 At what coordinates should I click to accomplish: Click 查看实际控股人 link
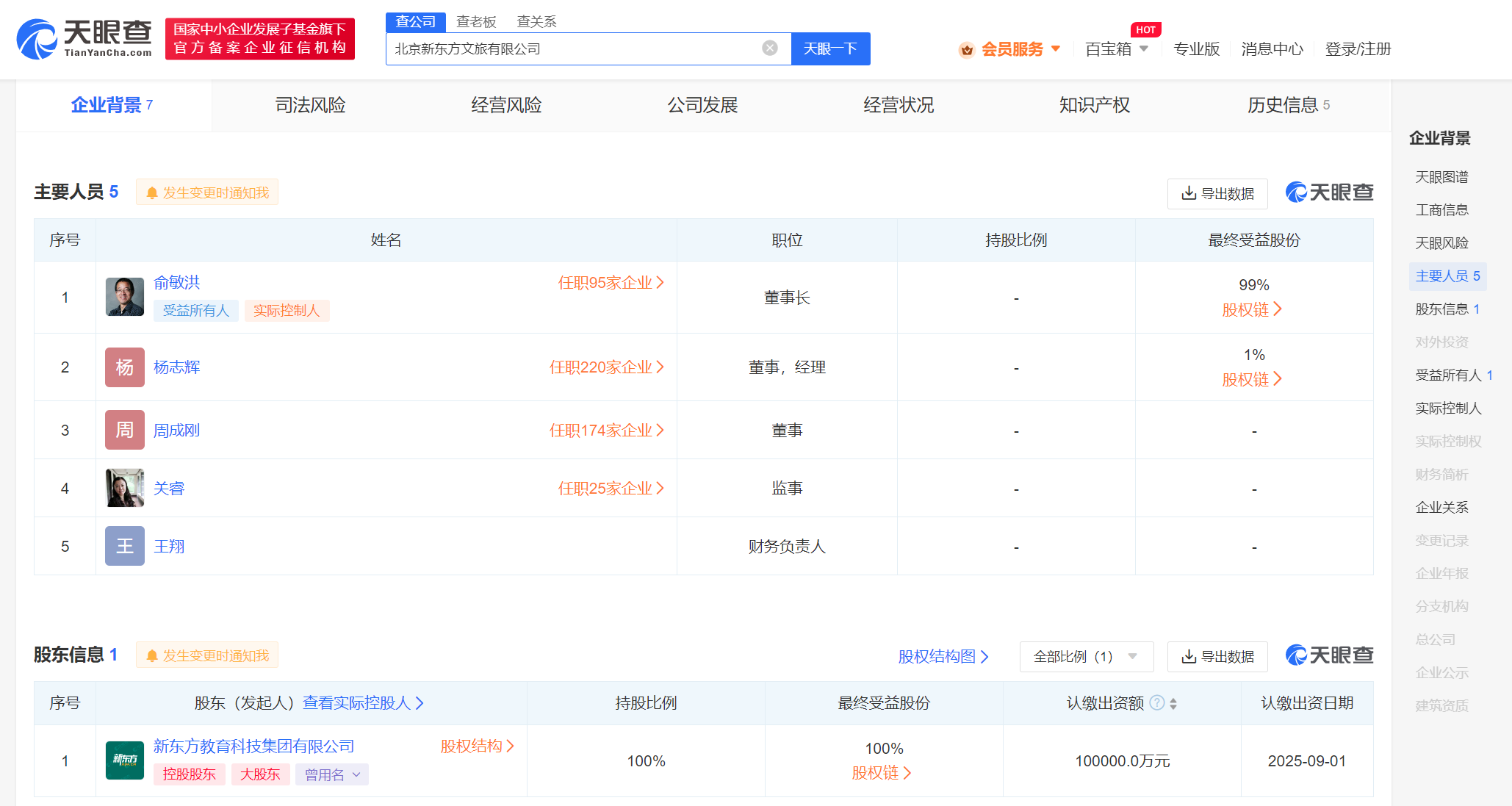click(364, 703)
